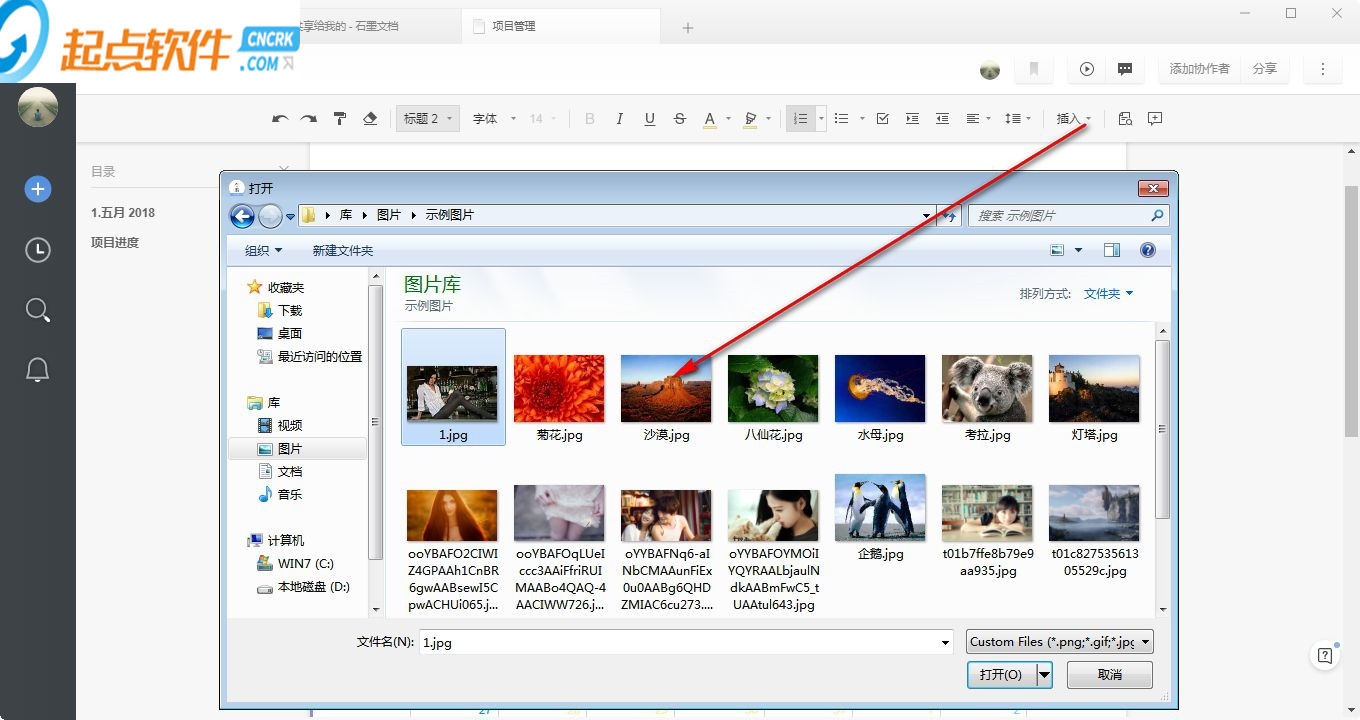This screenshot has width=1360, height=720.
Task: Click the line spacing icon
Action: point(1013,119)
